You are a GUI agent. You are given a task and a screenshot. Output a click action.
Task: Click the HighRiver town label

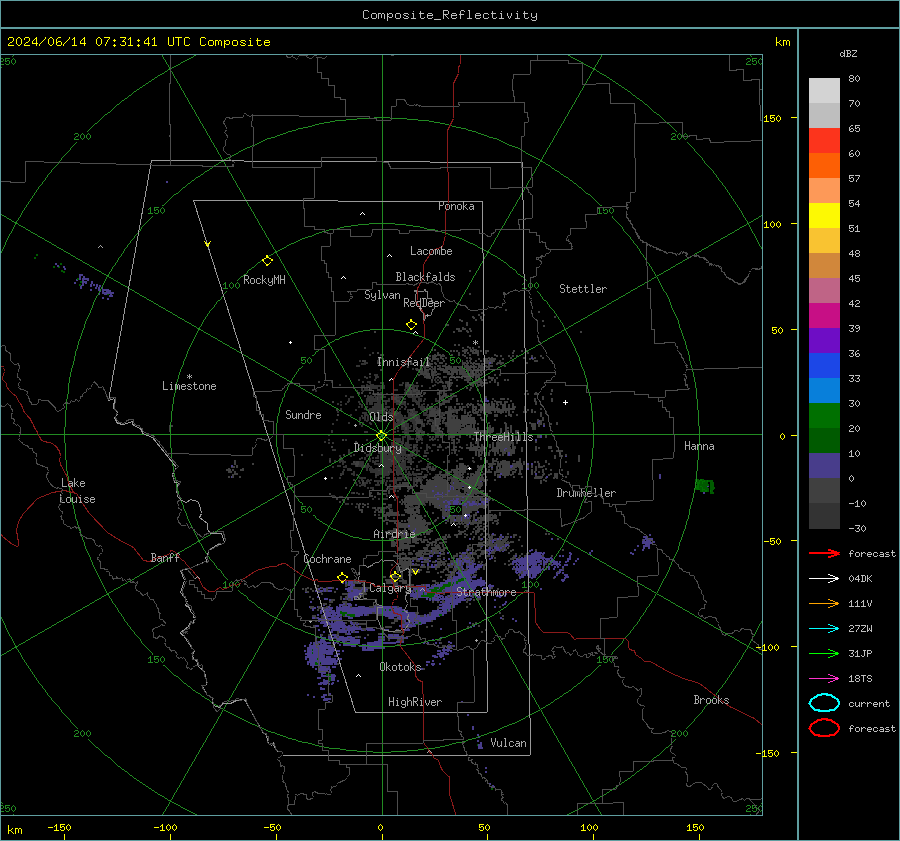[415, 702]
